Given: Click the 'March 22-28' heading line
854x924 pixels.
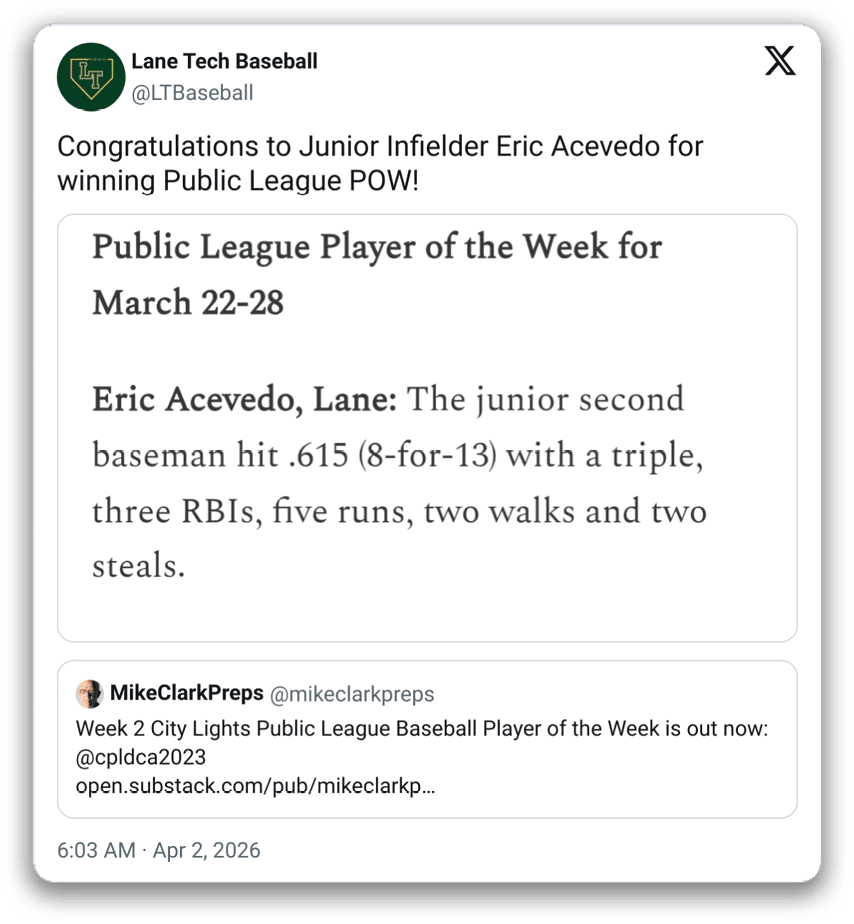Looking at the screenshot, I should (x=188, y=302).
